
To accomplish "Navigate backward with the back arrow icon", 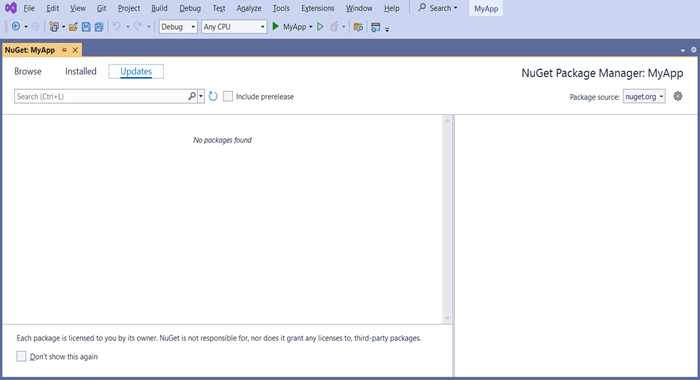I will [16, 27].
